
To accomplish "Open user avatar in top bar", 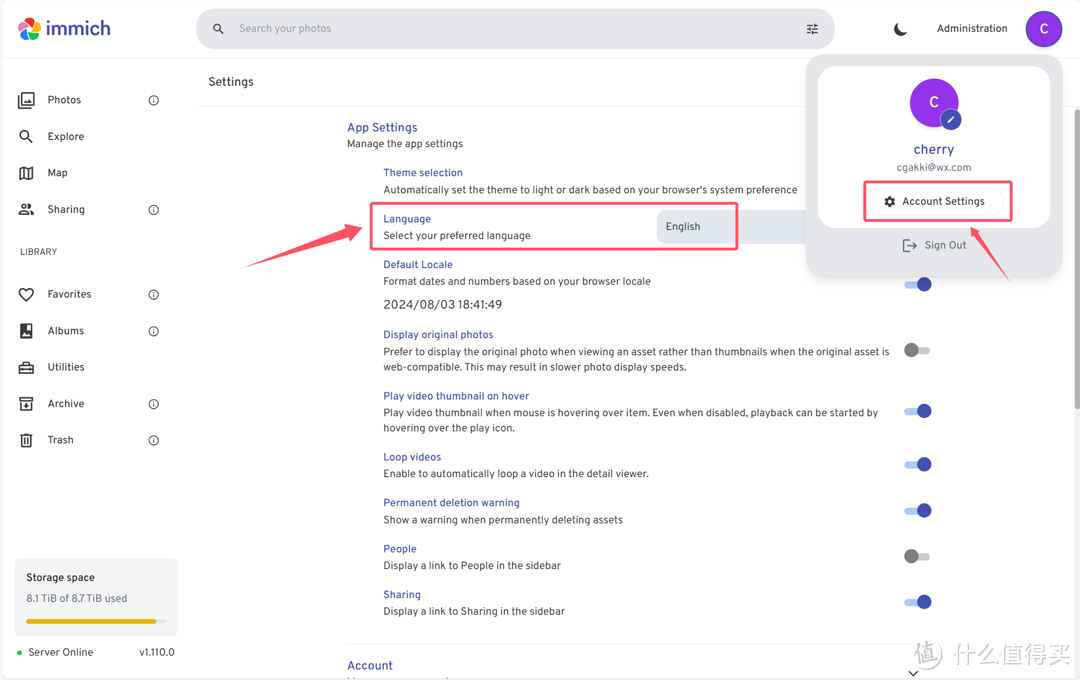I will coord(1043,29).
